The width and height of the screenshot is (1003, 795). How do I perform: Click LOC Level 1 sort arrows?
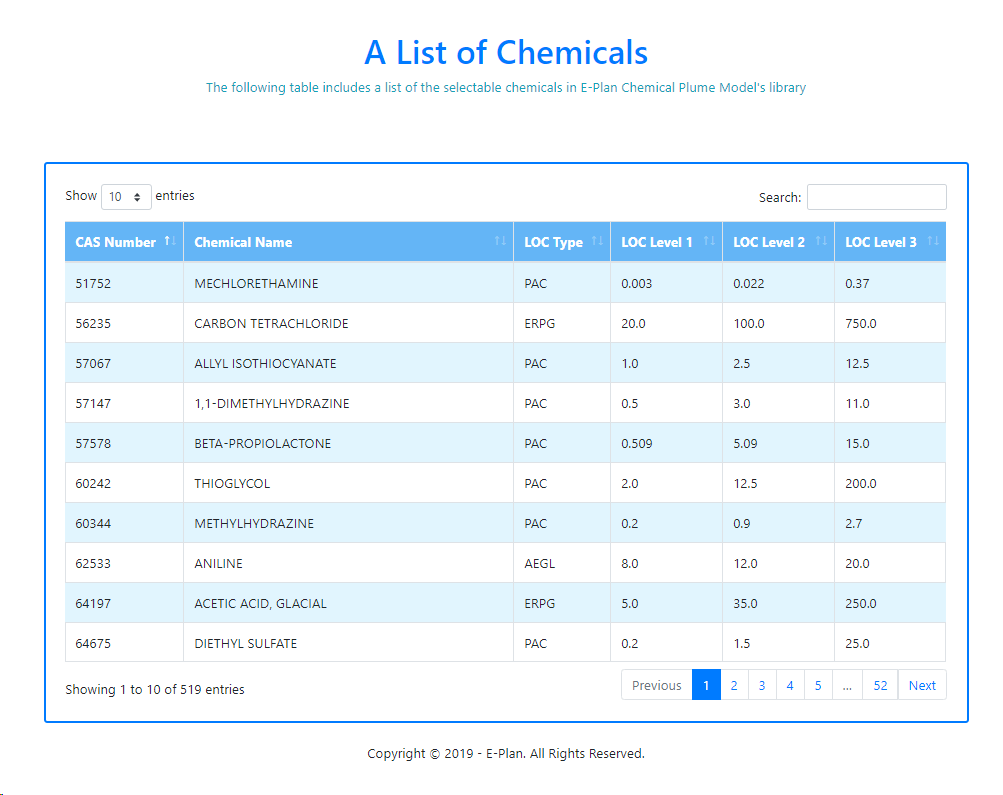click(x=709, y=241)
